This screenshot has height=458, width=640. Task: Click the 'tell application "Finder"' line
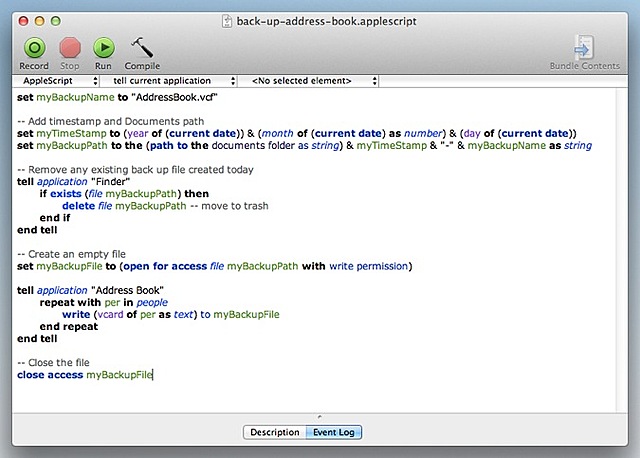pos(73,182)
